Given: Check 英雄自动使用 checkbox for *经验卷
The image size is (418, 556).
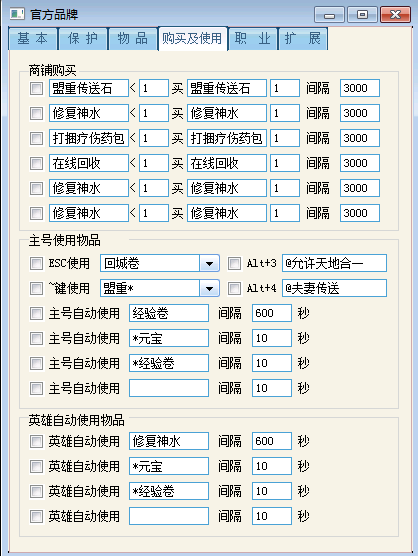Looking at the screenshot, I should [x=36, y=491].
